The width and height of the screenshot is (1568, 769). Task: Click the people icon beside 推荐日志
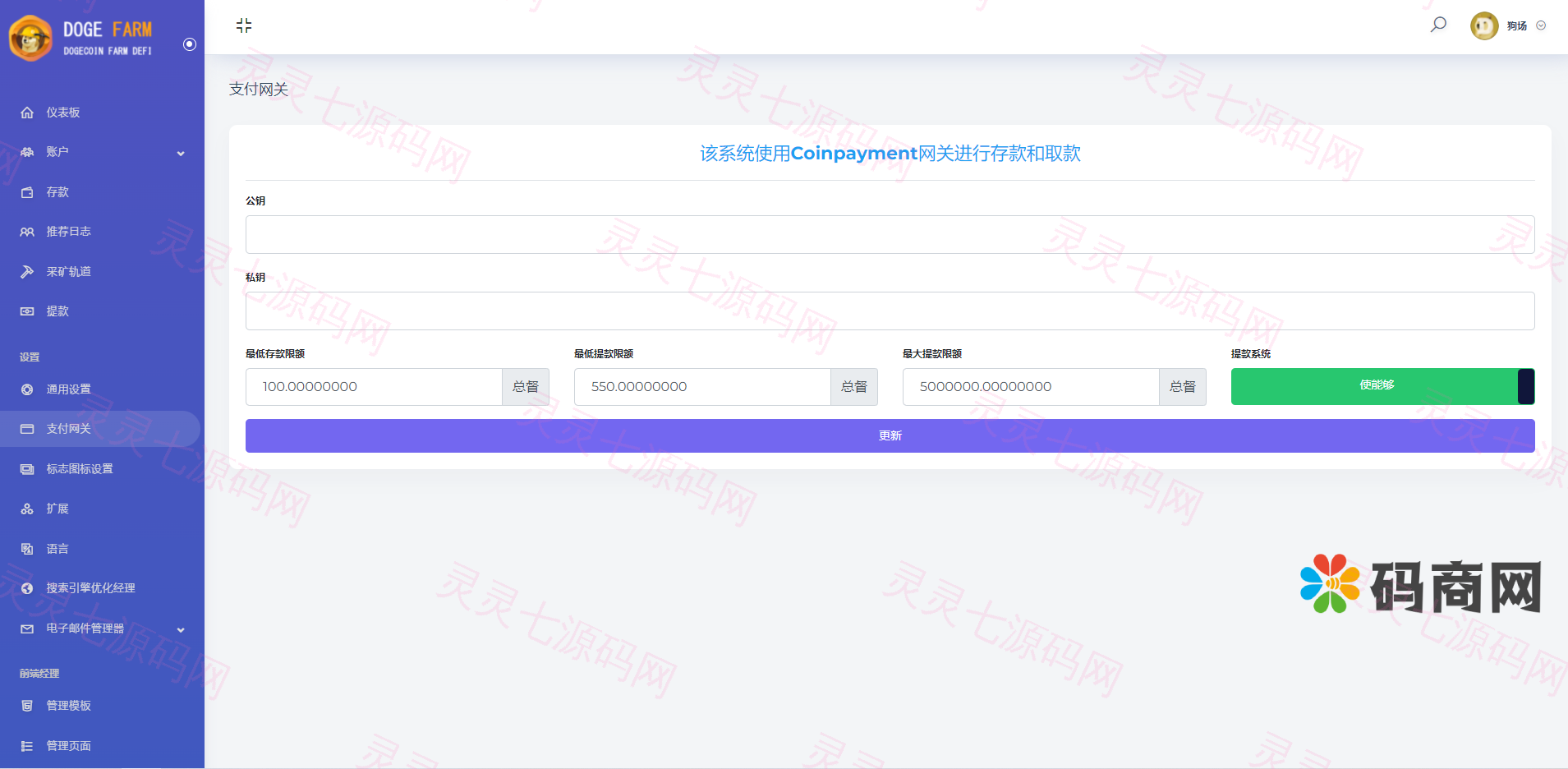(x=27, y=232)
